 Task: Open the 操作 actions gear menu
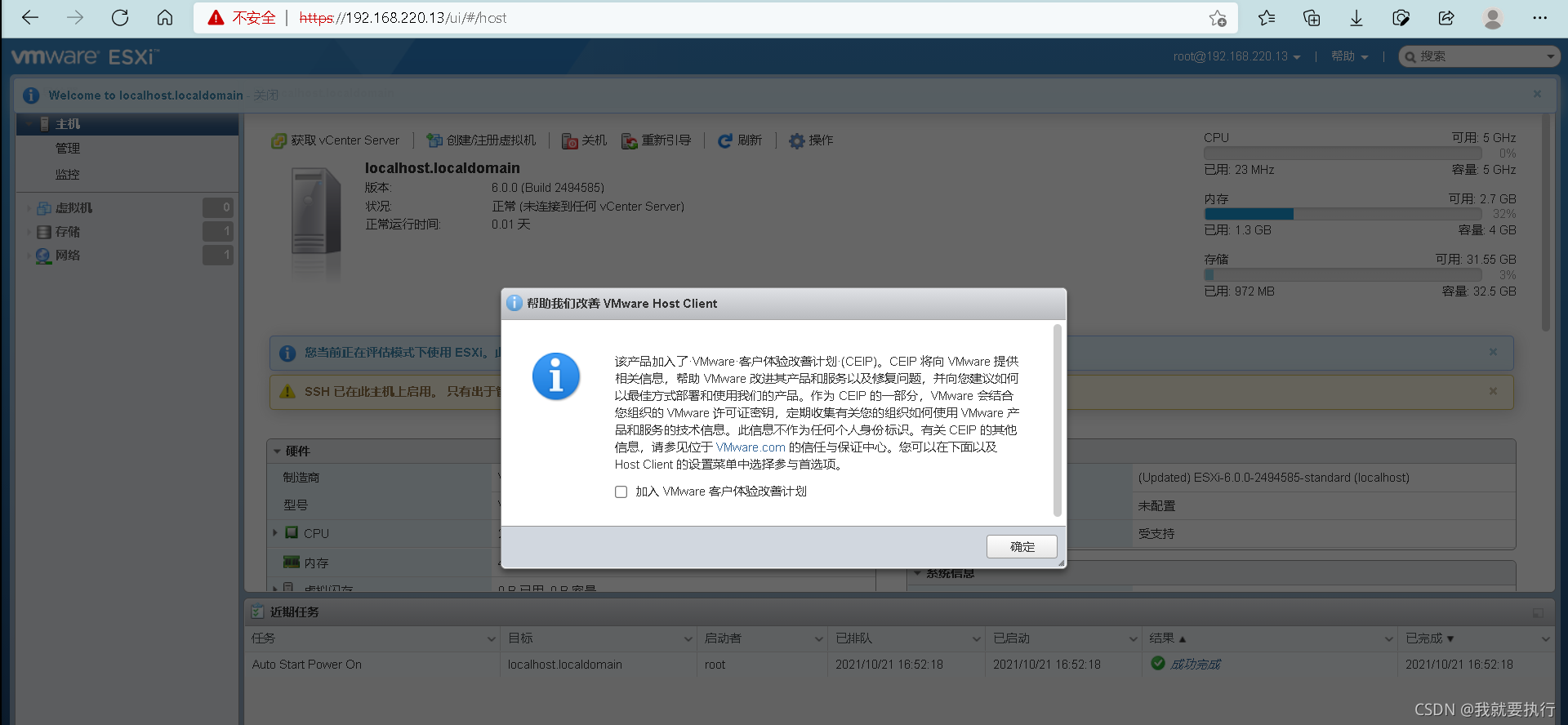[811, 140]
